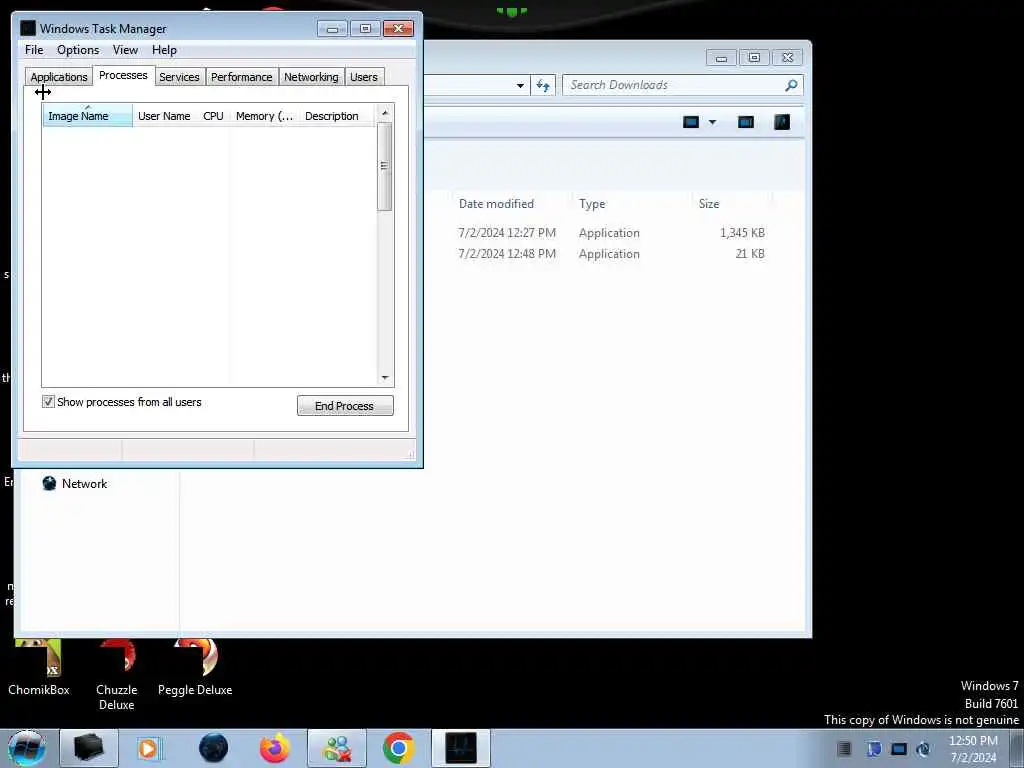Viewport: 1024px width, 768px height.
Task: Minimize the Windows Task Manager window
Action: coord(332,28)
